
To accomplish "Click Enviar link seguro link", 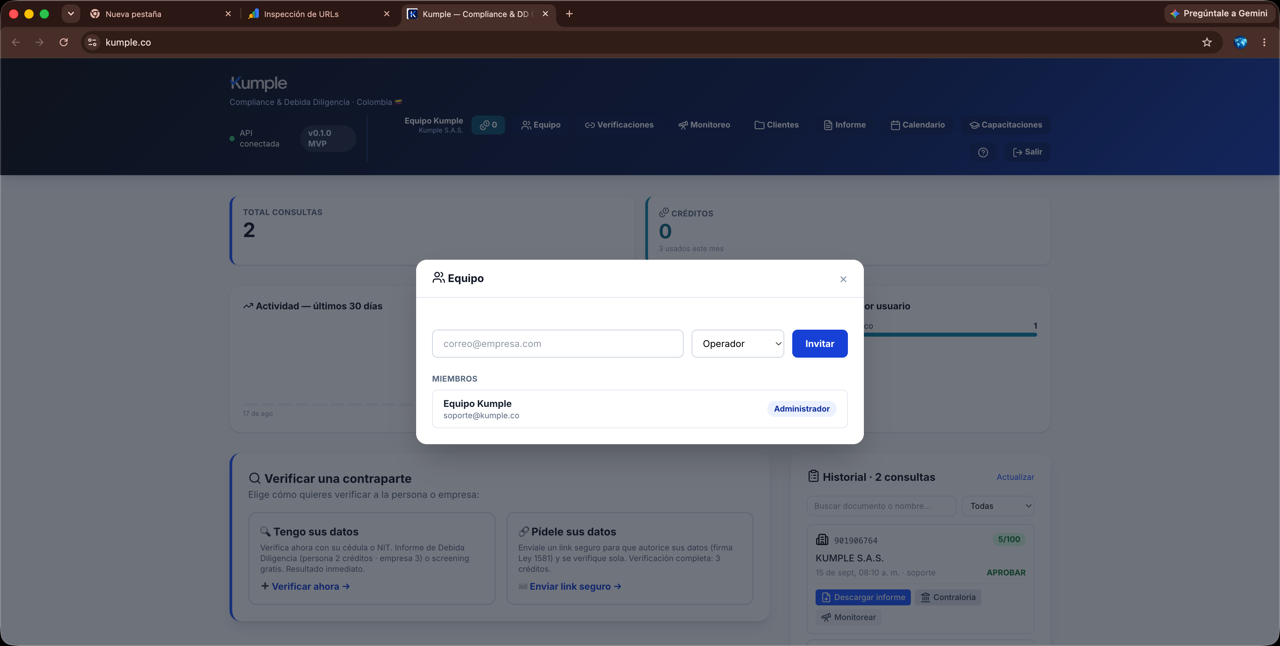I will [x=570, y=586].
